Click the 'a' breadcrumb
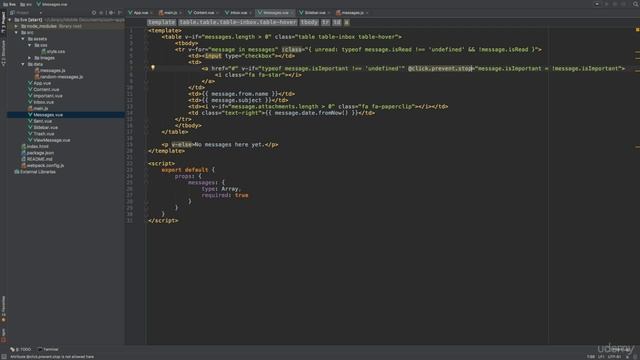This screenshot has width=640, height=360. point(347,22)
